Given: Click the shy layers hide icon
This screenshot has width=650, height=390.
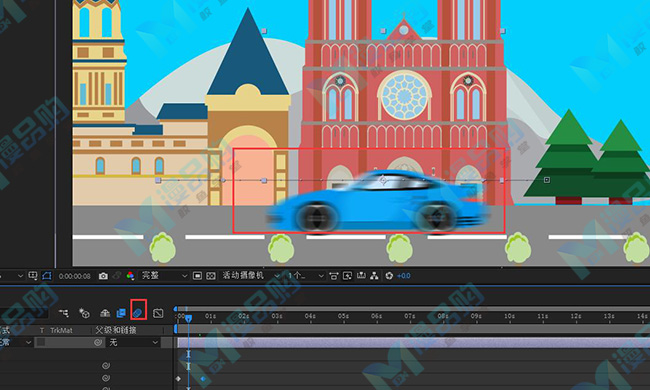Looking at the screenshot, I should (105, 313).
